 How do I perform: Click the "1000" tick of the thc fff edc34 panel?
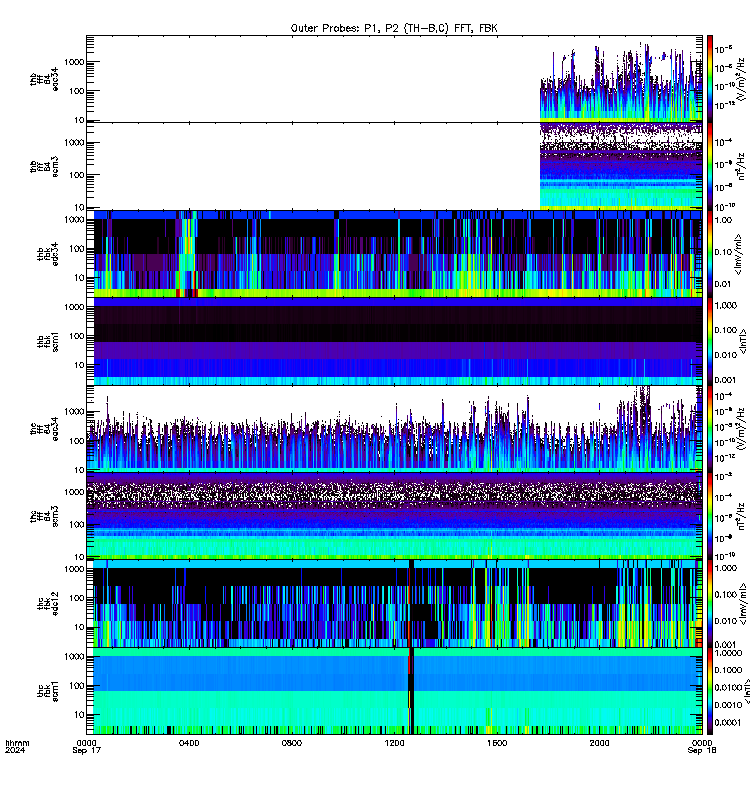coord(74,412)
